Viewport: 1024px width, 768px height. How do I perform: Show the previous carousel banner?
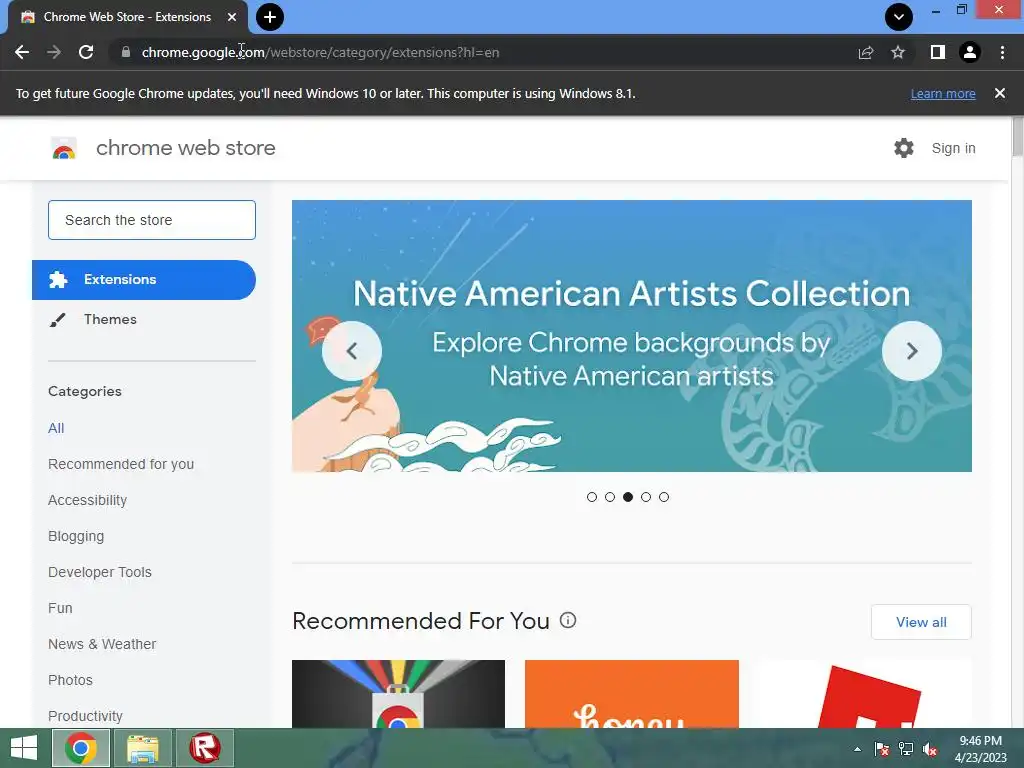tap(352, 351)
